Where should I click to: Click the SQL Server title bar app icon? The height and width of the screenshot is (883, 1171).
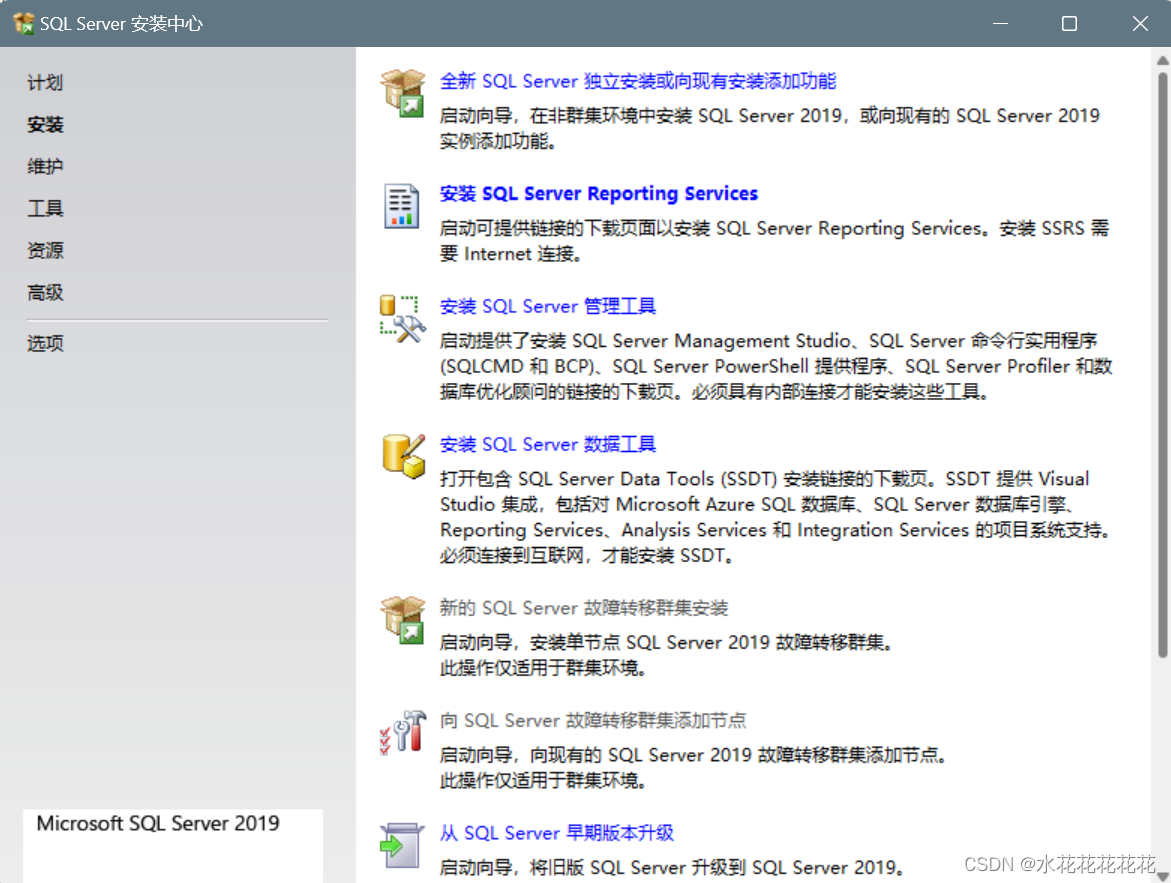pyautogui.click(x=23, y=23)
